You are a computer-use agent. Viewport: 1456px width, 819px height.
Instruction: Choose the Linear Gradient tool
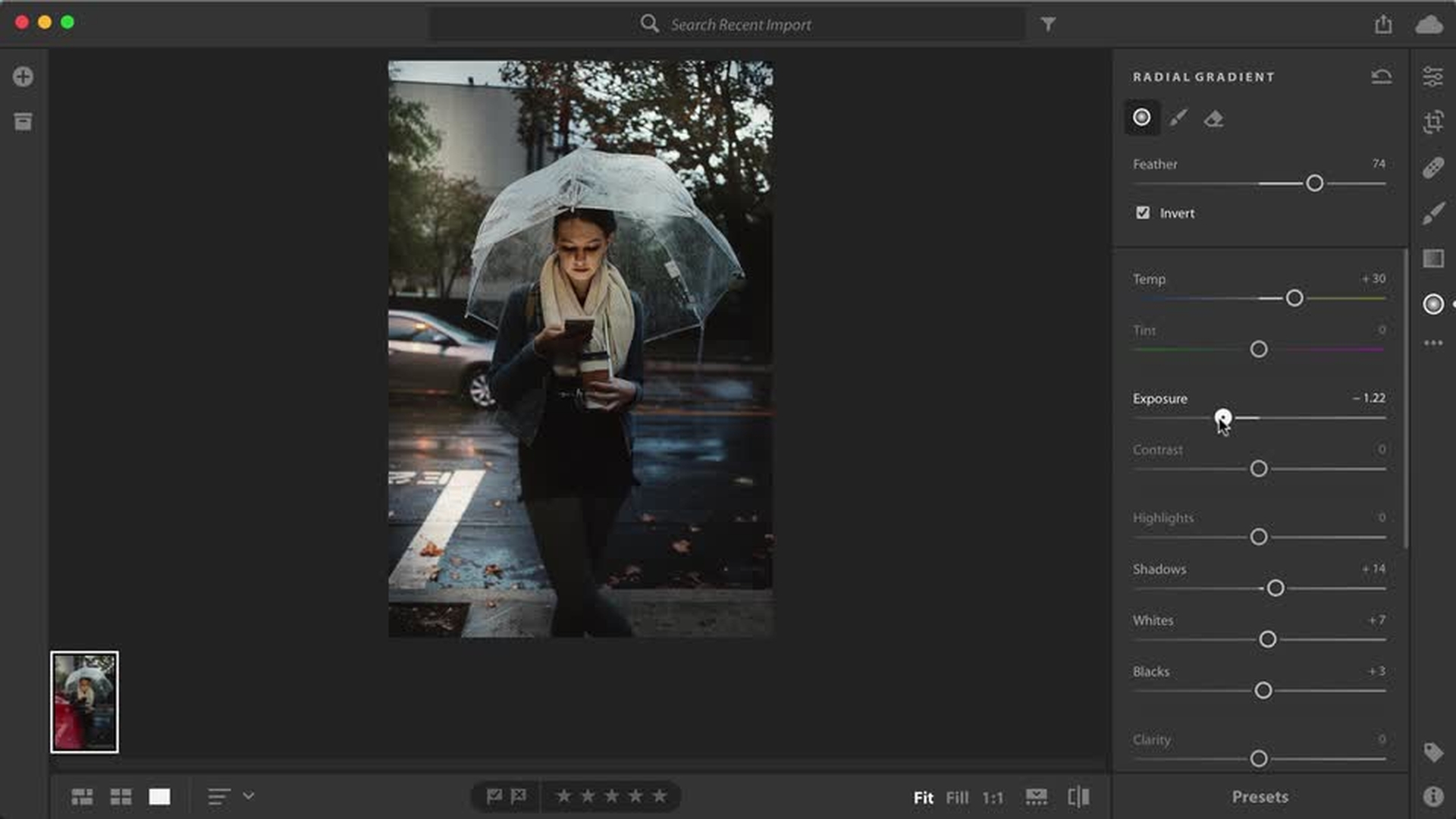pyautogui.click(x=1432, y=259)
